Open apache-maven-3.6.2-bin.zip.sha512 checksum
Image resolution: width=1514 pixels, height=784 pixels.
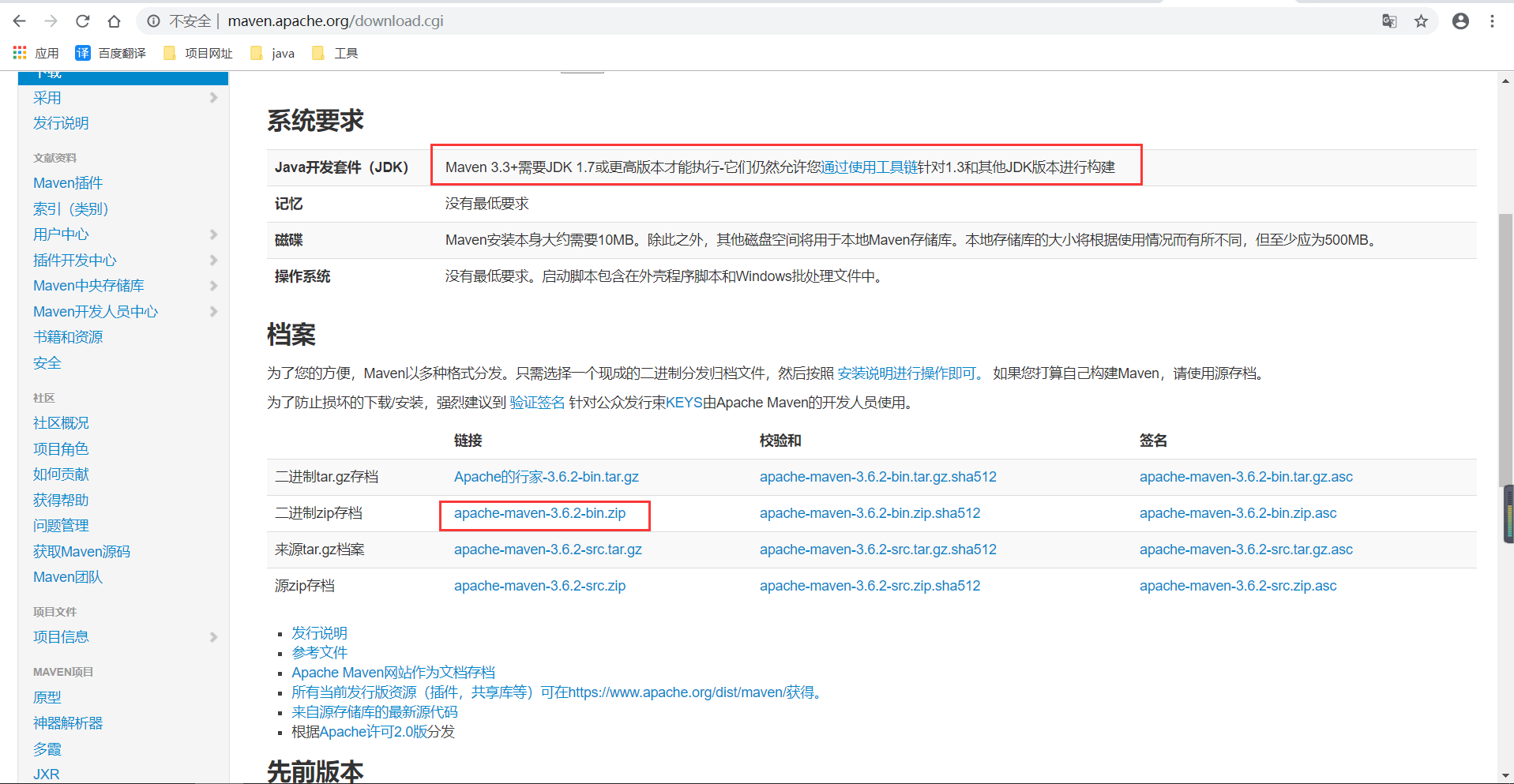click(x=870, y=513)
